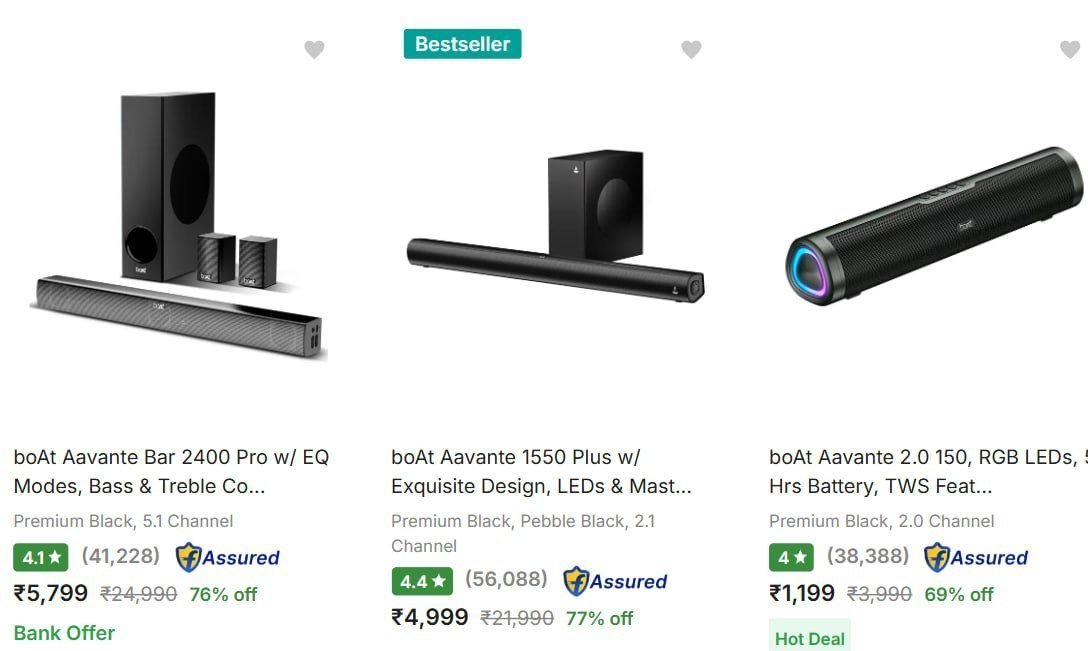
Task: Toggle wishlist heart on Aavante 2.0 150
Action: coord(1069,49)
